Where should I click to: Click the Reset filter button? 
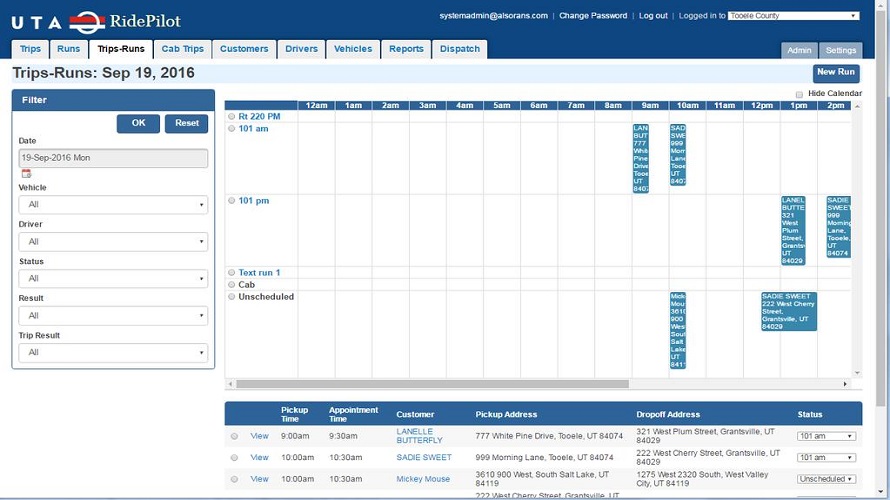tap(187, 123)
